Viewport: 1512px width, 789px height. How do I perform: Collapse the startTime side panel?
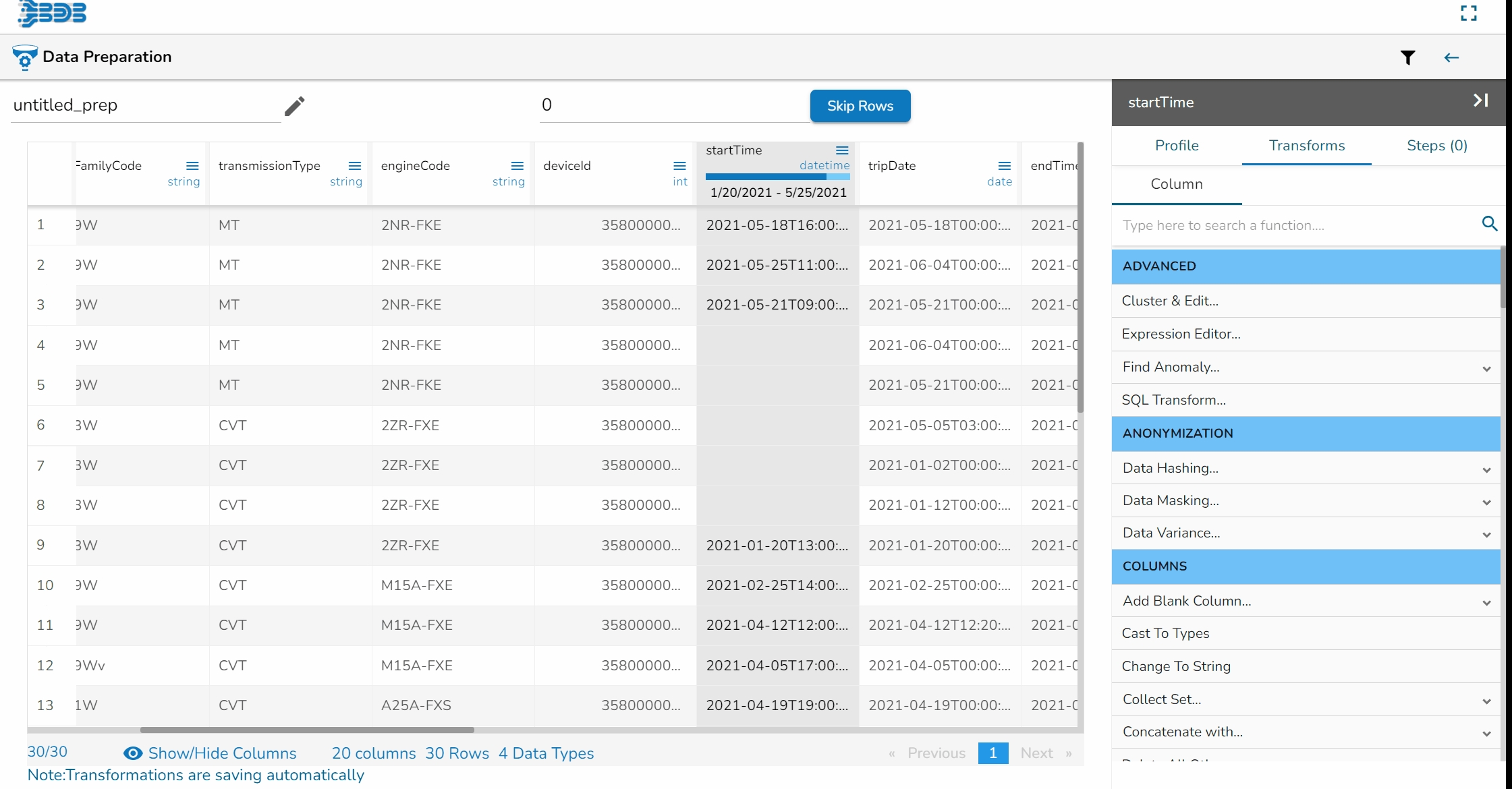[1480, 101]
